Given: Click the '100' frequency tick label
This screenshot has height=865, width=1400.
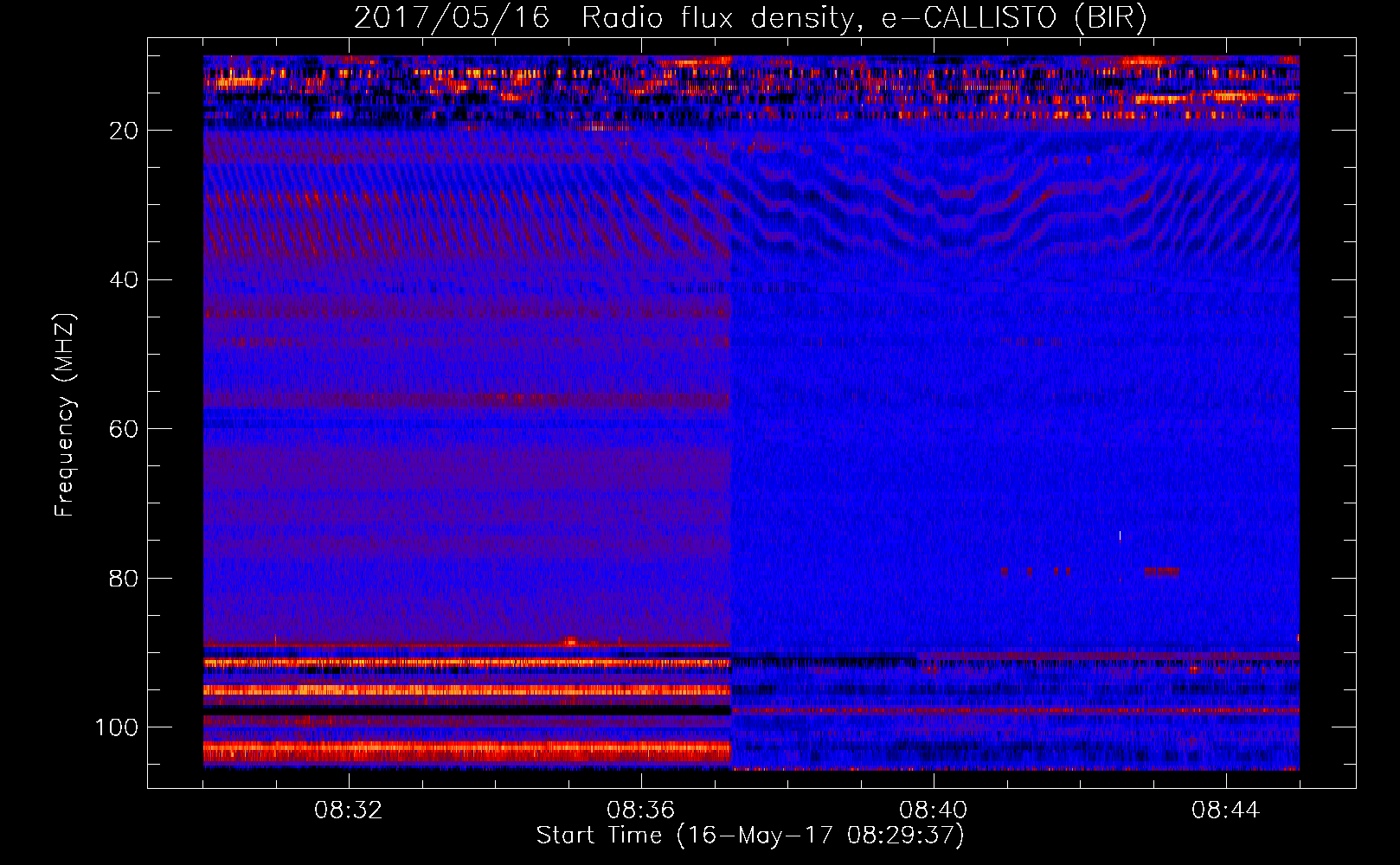Looking at the screenshot, I should pyautogui.click(x=117, y=727).
